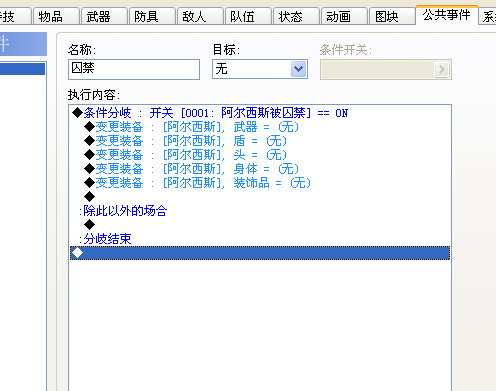This screenshot has width=496, height=391.
Task: Open the 目标 dropdown showing 无
Action: tap(260, 69)
